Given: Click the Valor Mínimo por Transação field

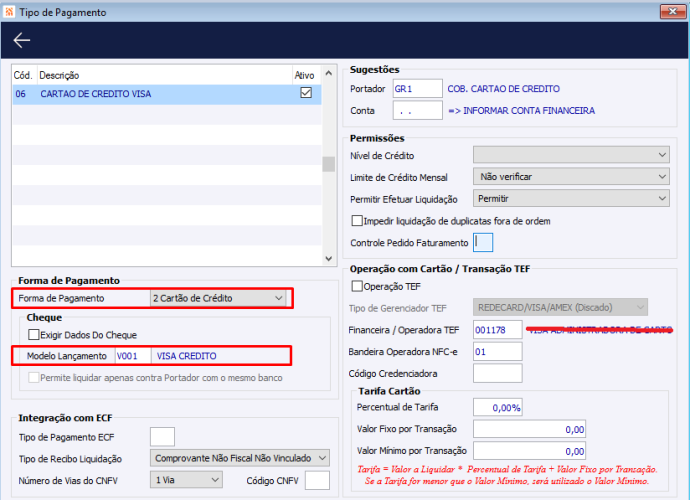Looking at the screenshot, I should pyautogui.click(x=529, y=451).
